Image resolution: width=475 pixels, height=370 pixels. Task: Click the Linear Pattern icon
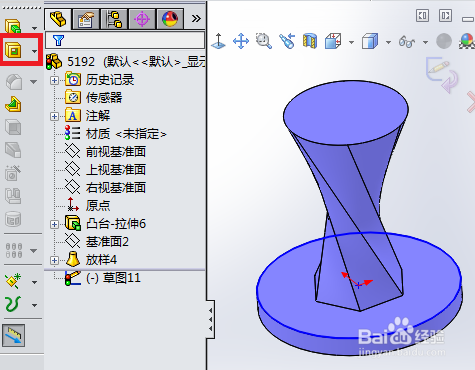14,250
